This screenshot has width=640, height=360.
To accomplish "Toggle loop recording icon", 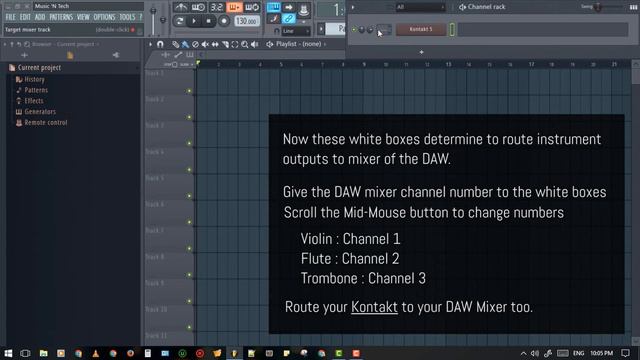I will (x=252, y=7).
